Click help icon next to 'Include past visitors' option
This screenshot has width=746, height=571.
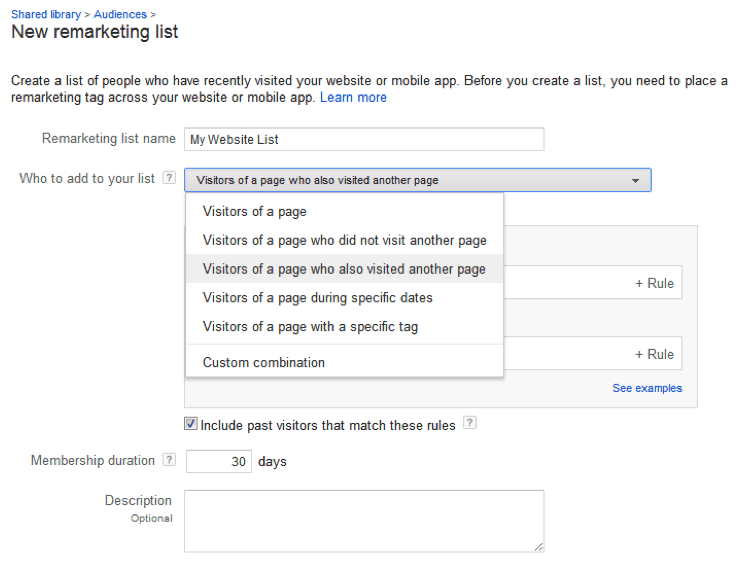[x=470, y=424]
